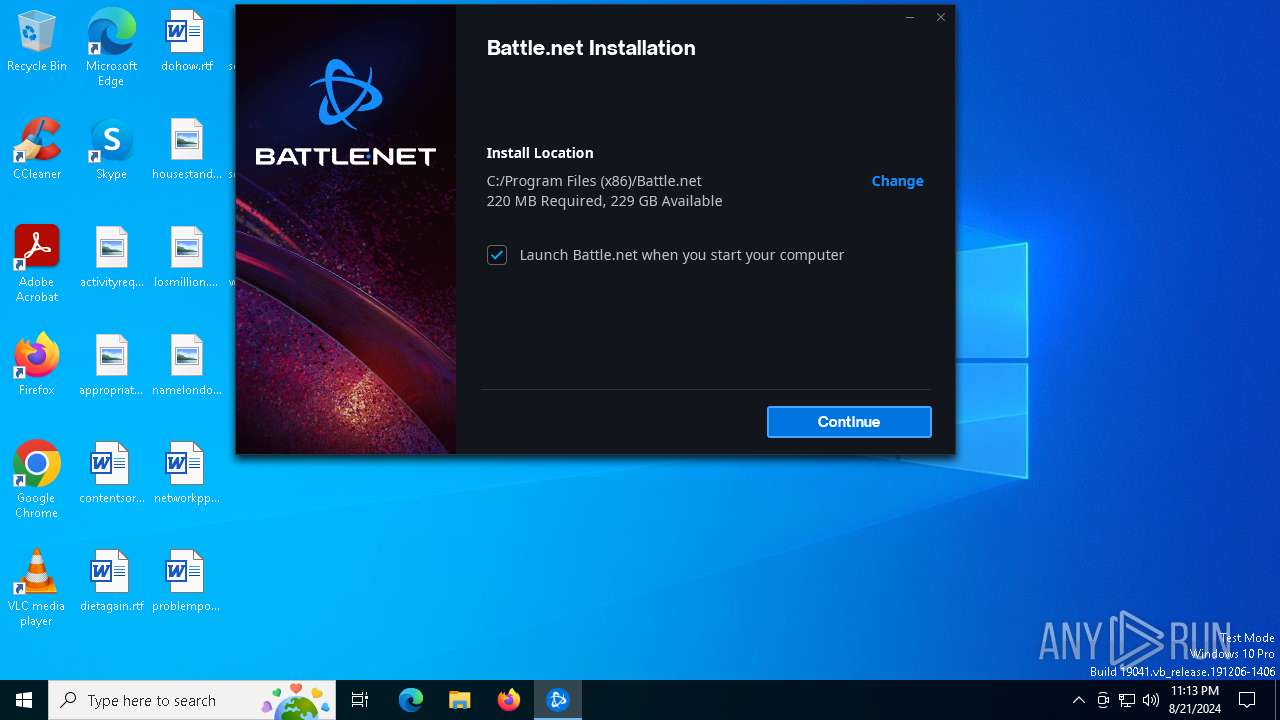The height and width of the screenshot is (720, 1280).
Task: Select networkpp Word document on desktop
Action: coord(186,474)
